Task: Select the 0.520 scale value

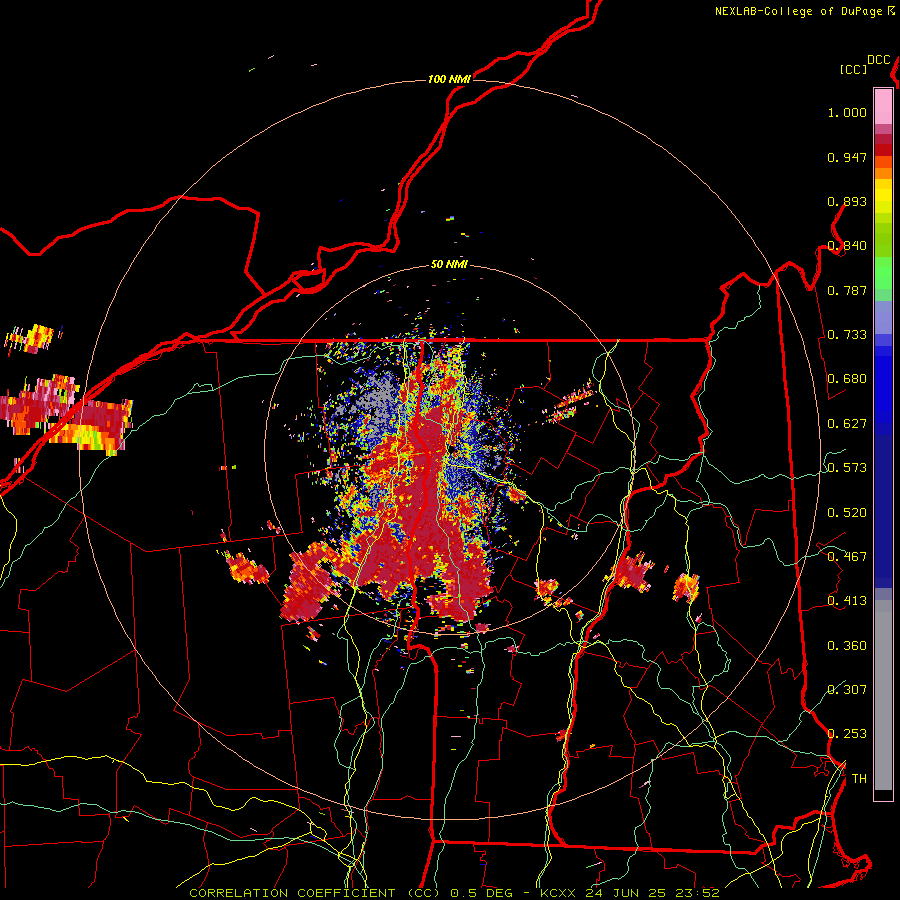Action: point(847,513)
